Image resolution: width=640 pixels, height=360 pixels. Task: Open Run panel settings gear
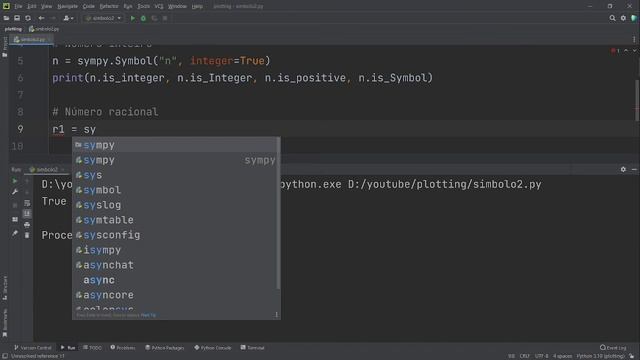click(x=623, y=169)
